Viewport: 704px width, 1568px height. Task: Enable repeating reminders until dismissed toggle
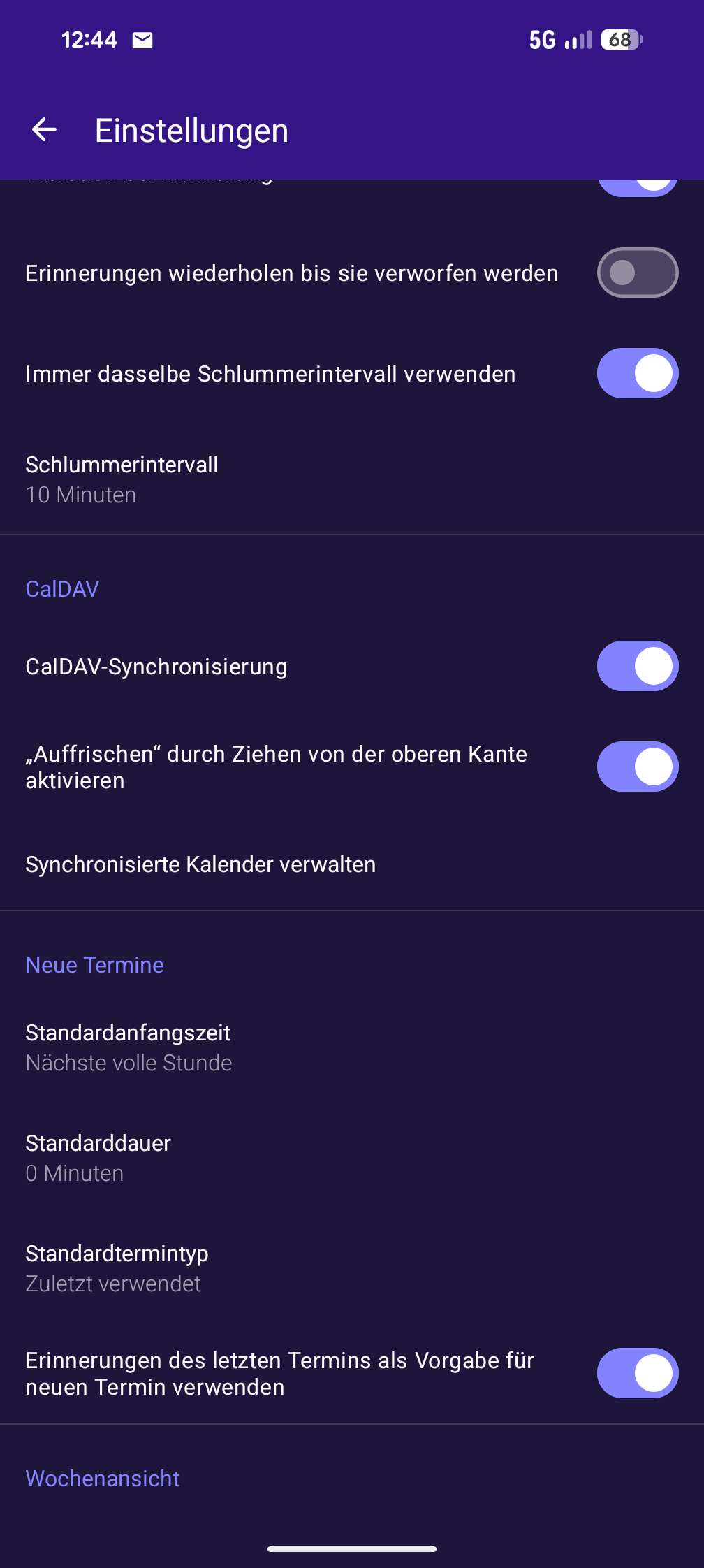click(x=637, y=273)
